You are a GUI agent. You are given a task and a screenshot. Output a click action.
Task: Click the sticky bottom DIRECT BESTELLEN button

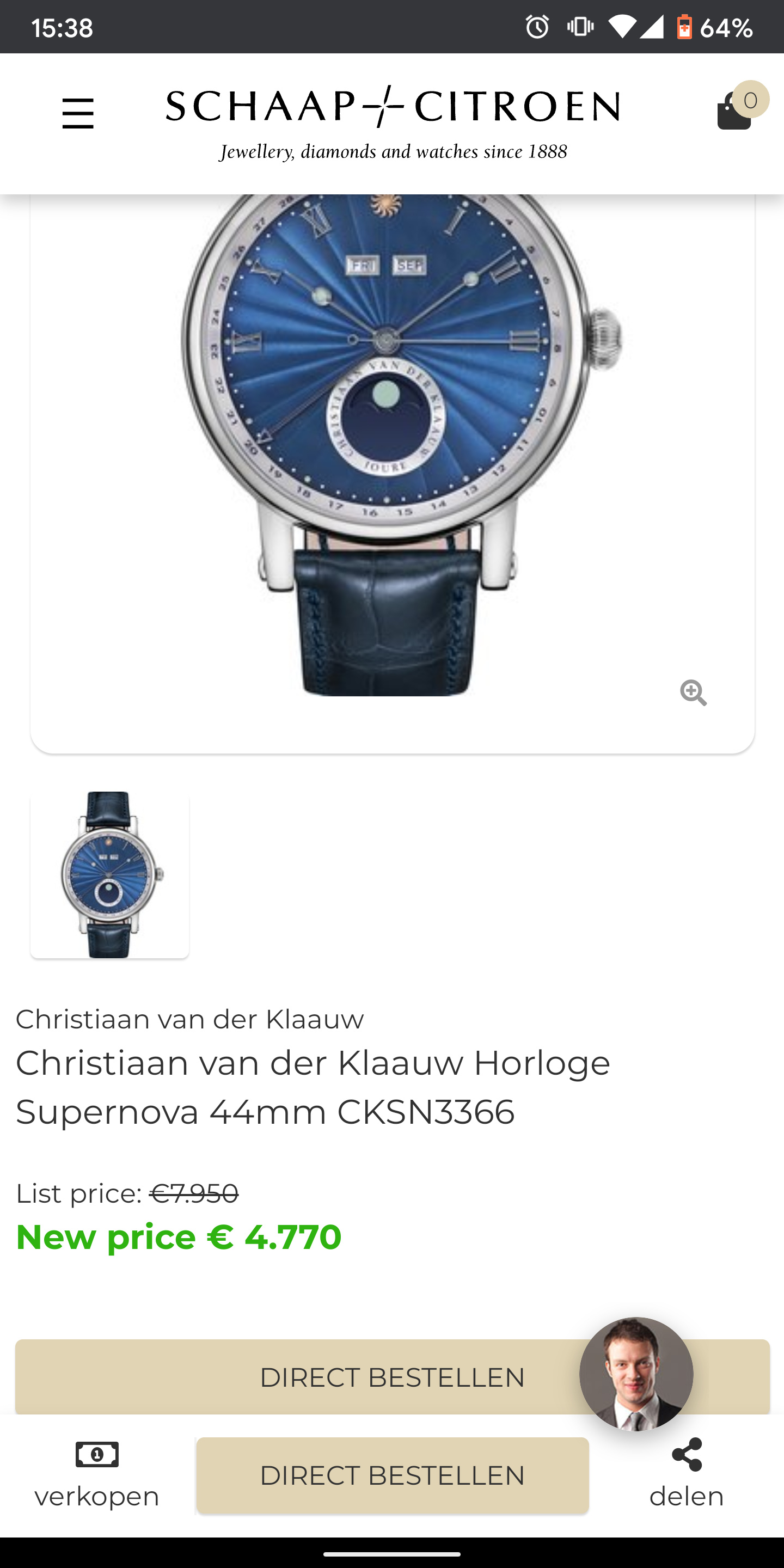pyautogui.click(x=393, y=1475)
